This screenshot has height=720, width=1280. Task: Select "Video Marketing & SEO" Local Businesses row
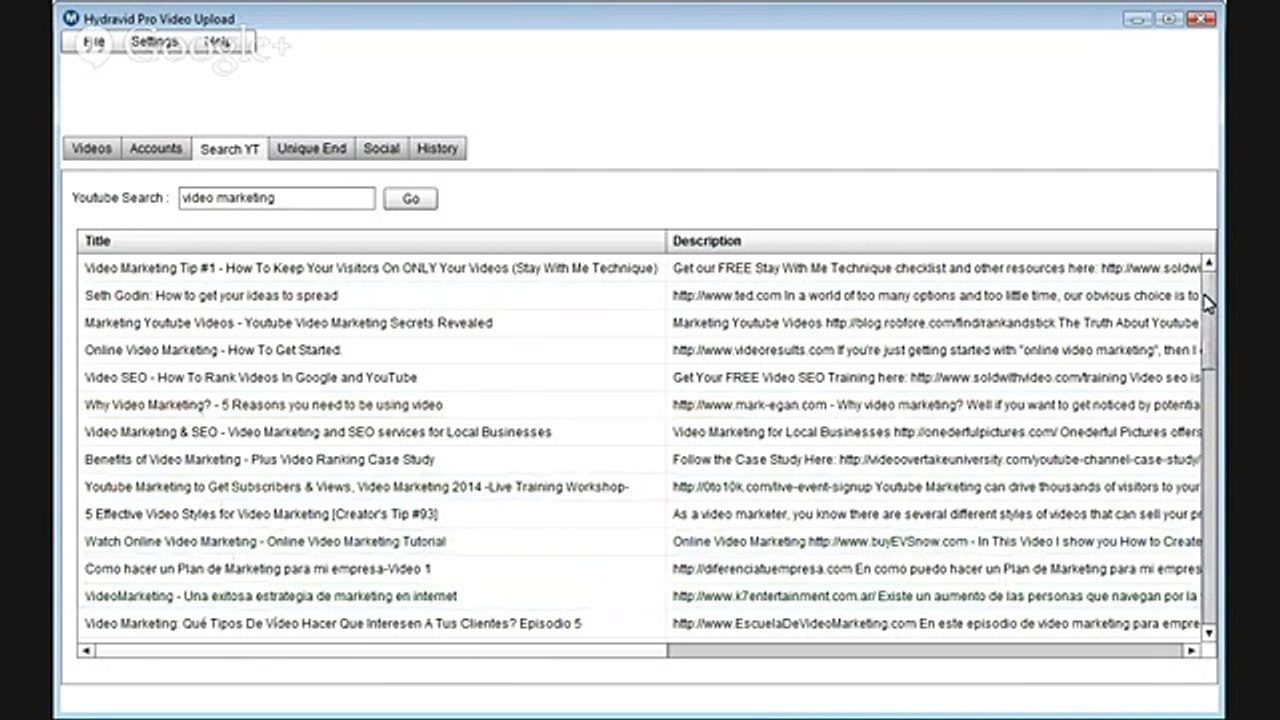[371, 432]
